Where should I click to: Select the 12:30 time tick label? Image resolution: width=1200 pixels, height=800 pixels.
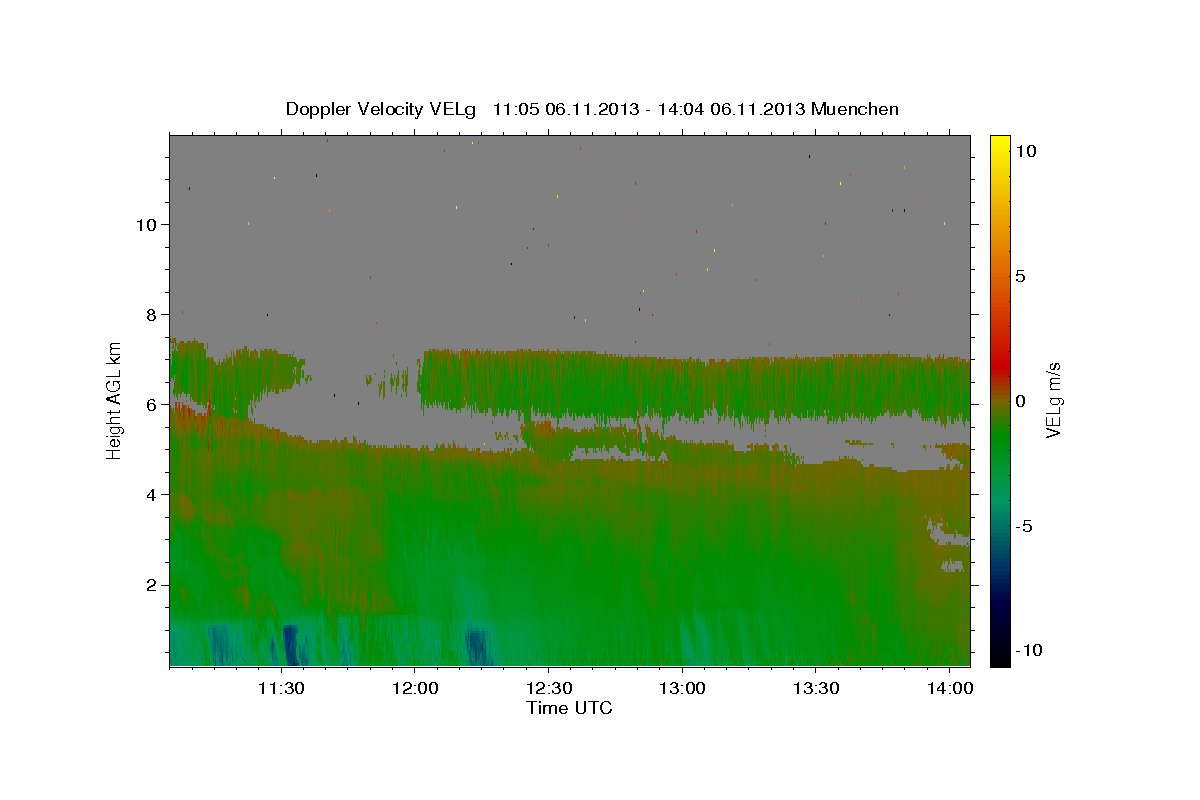click(548, 688)
